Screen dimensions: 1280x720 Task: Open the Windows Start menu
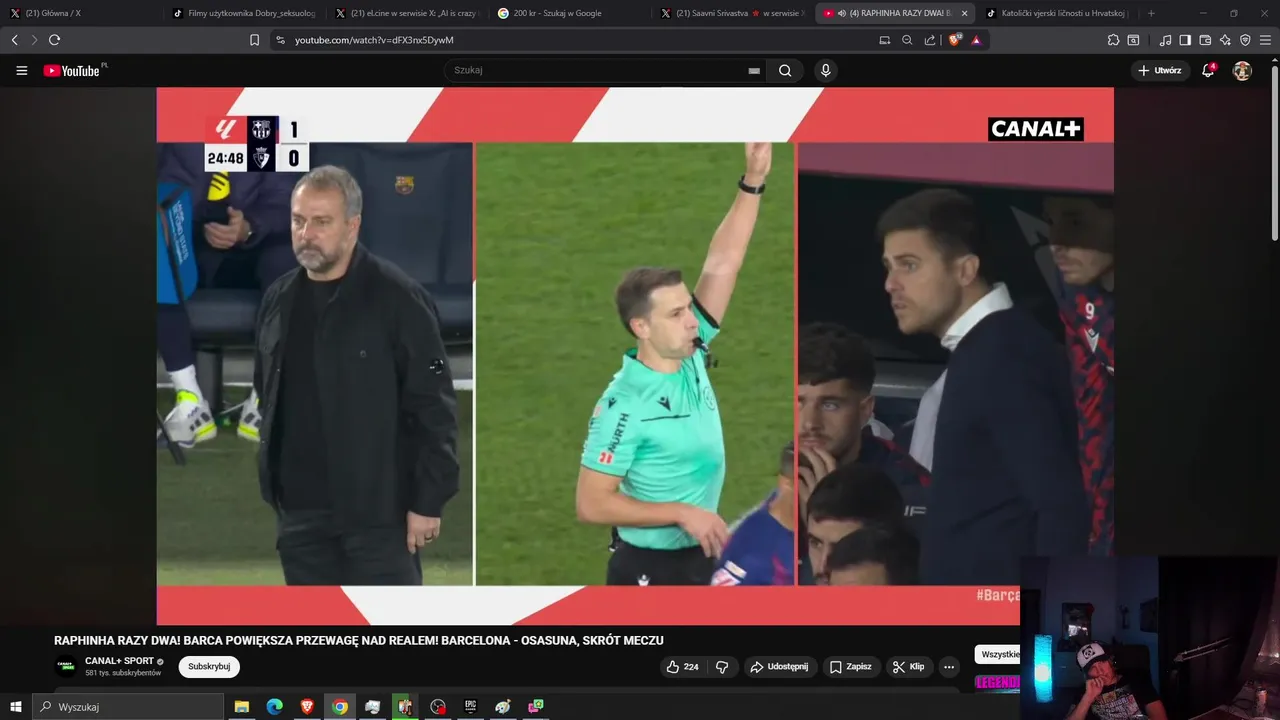[15, 707]
